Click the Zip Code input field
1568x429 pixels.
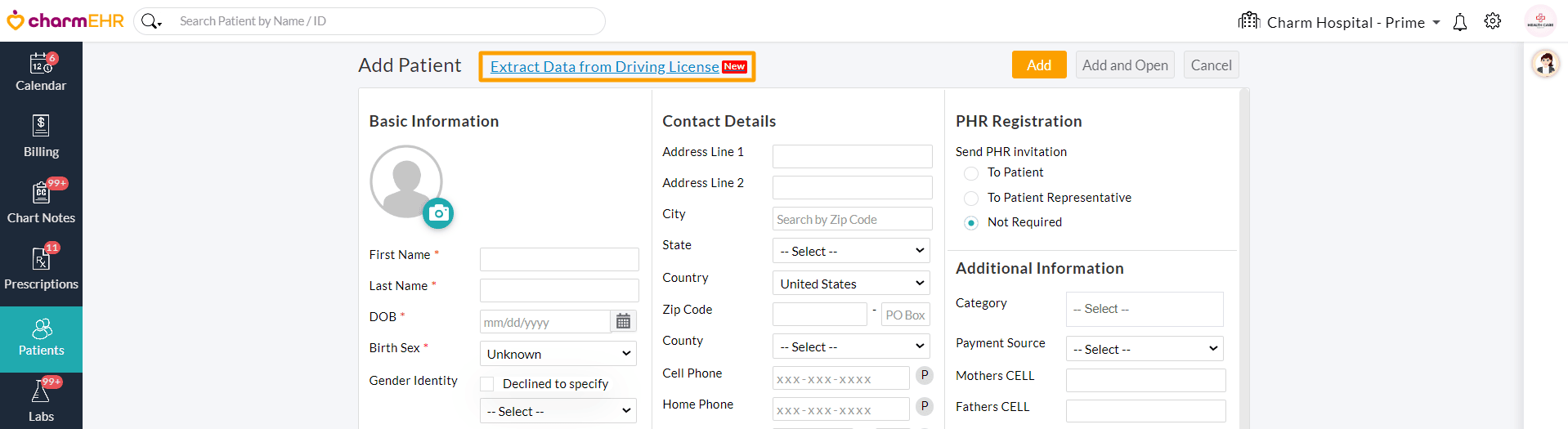(819, 315)
